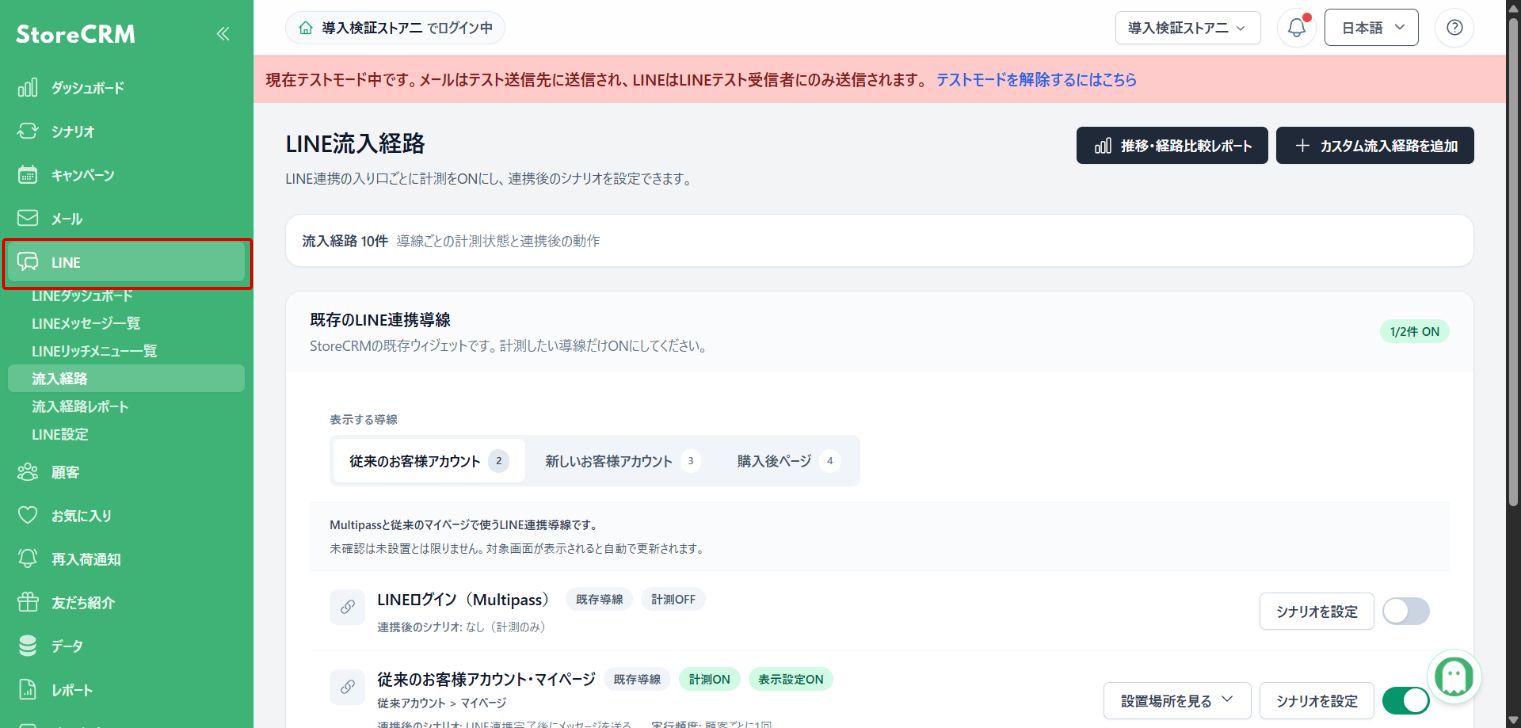Collapse the sidebar with the double-chevron icon

point(223,34)
